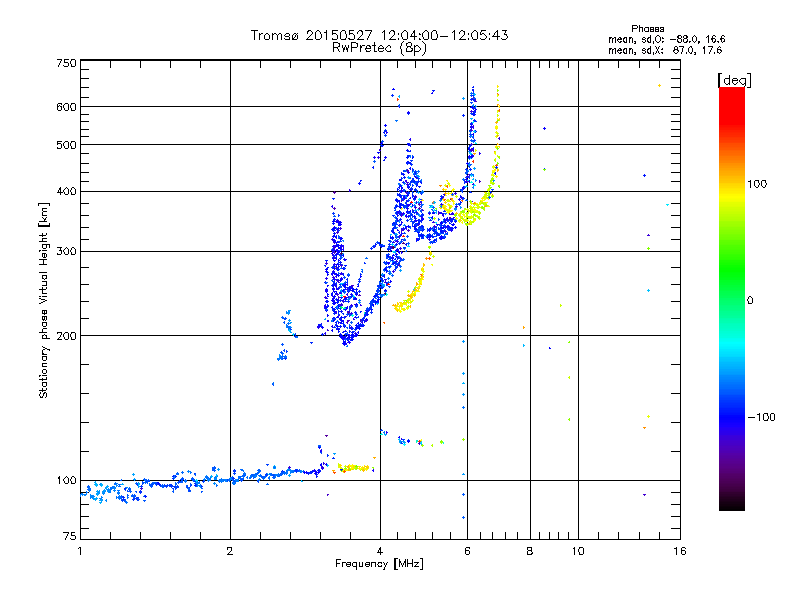This screenshot has width=800, height=600.
Task: Click the x-axis label '1'
Action: coord(80,551)
